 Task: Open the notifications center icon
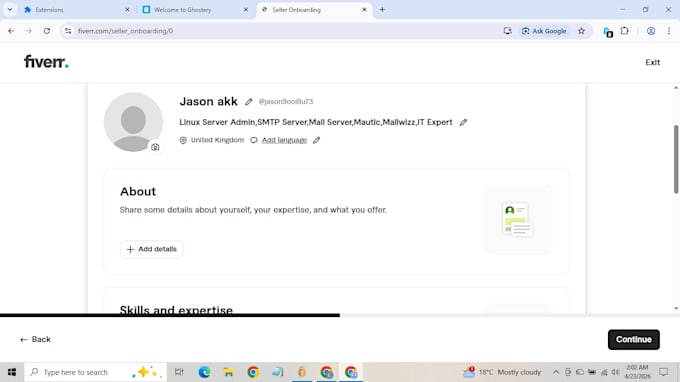[x=664, y=372]
